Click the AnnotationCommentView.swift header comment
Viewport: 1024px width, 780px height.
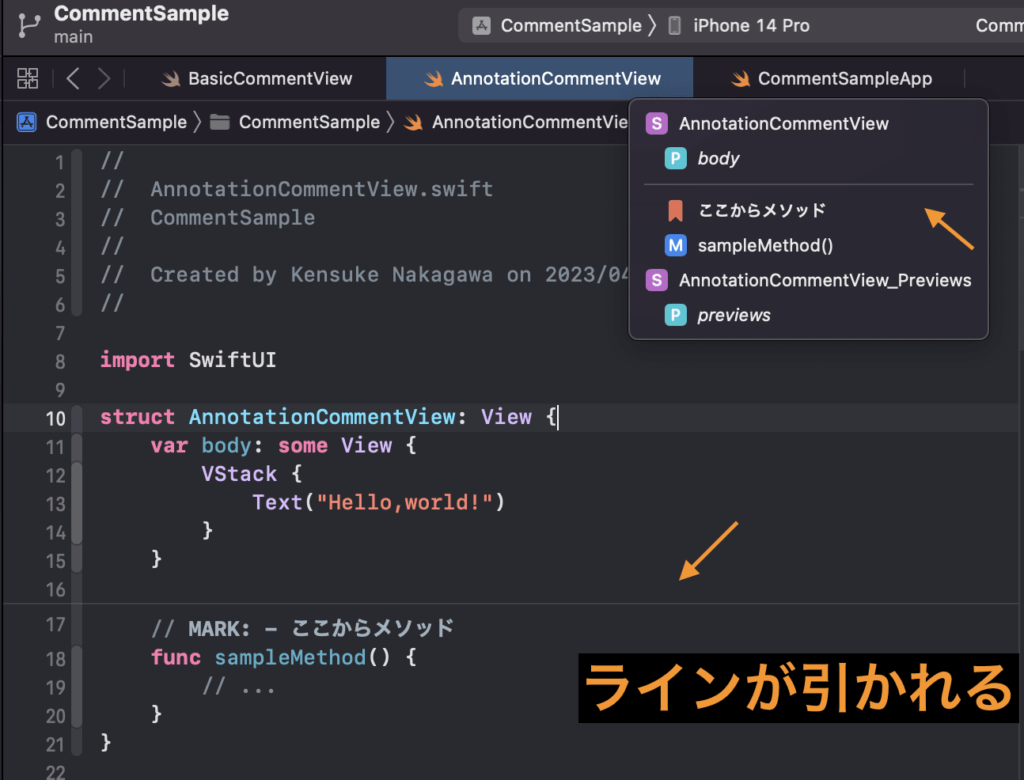(x=321, y=189)
